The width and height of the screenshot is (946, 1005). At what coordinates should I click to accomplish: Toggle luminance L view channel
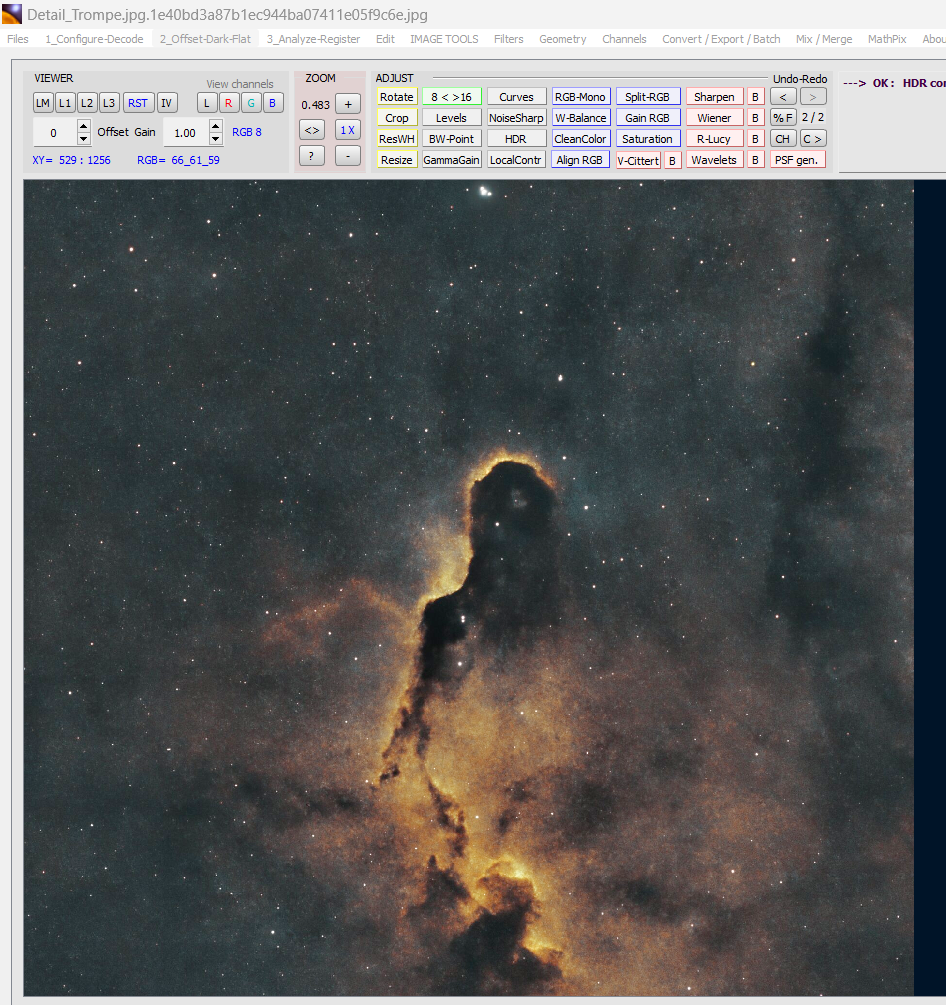pos(206,103)
